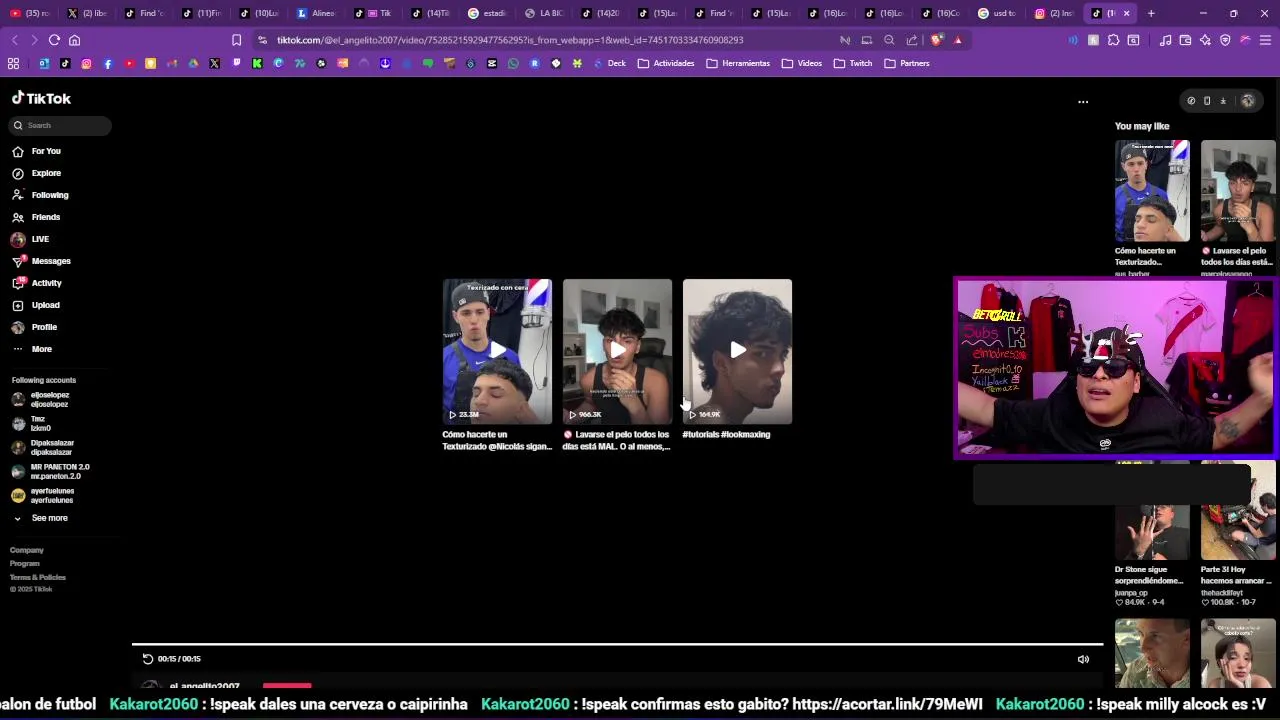Switch to the usd to Google tab
Screen dimensions: 1280x720
(997, 13)
